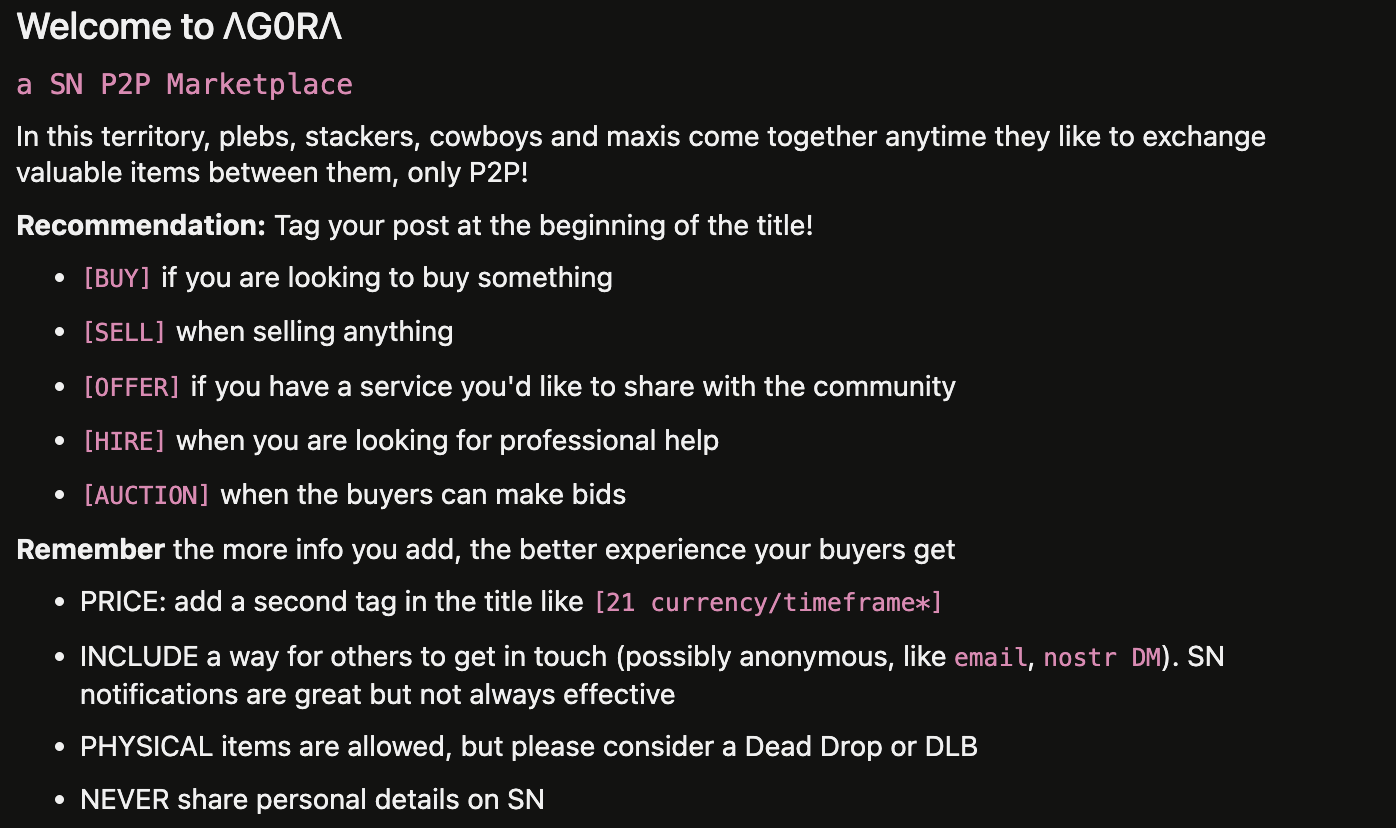Click the "PHYSICAL items are allowed" bullet
This screenshot has width=1396, height=828.
[x=528, y=746]
